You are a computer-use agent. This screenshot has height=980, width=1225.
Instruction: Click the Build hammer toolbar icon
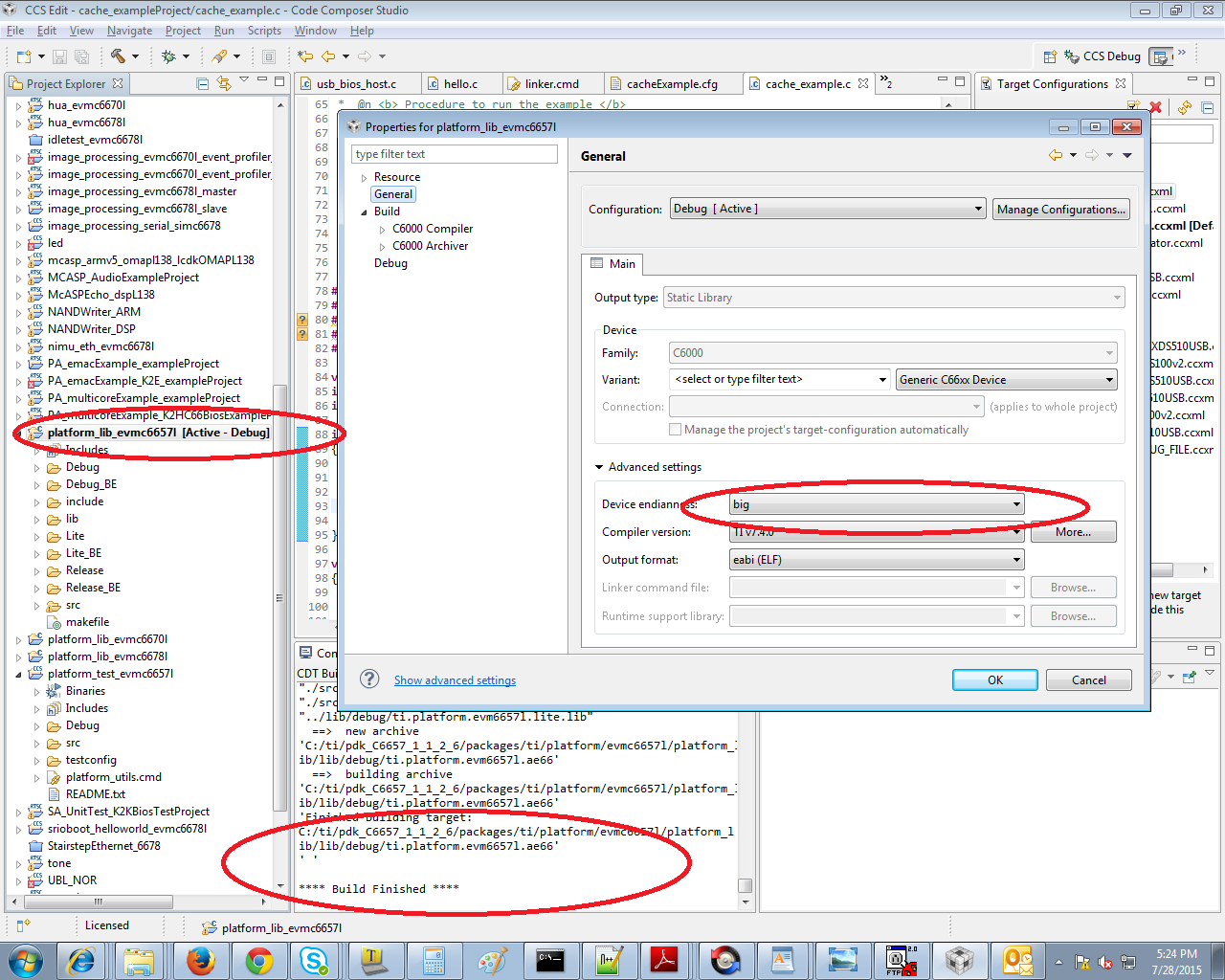[x=118, y=56]
